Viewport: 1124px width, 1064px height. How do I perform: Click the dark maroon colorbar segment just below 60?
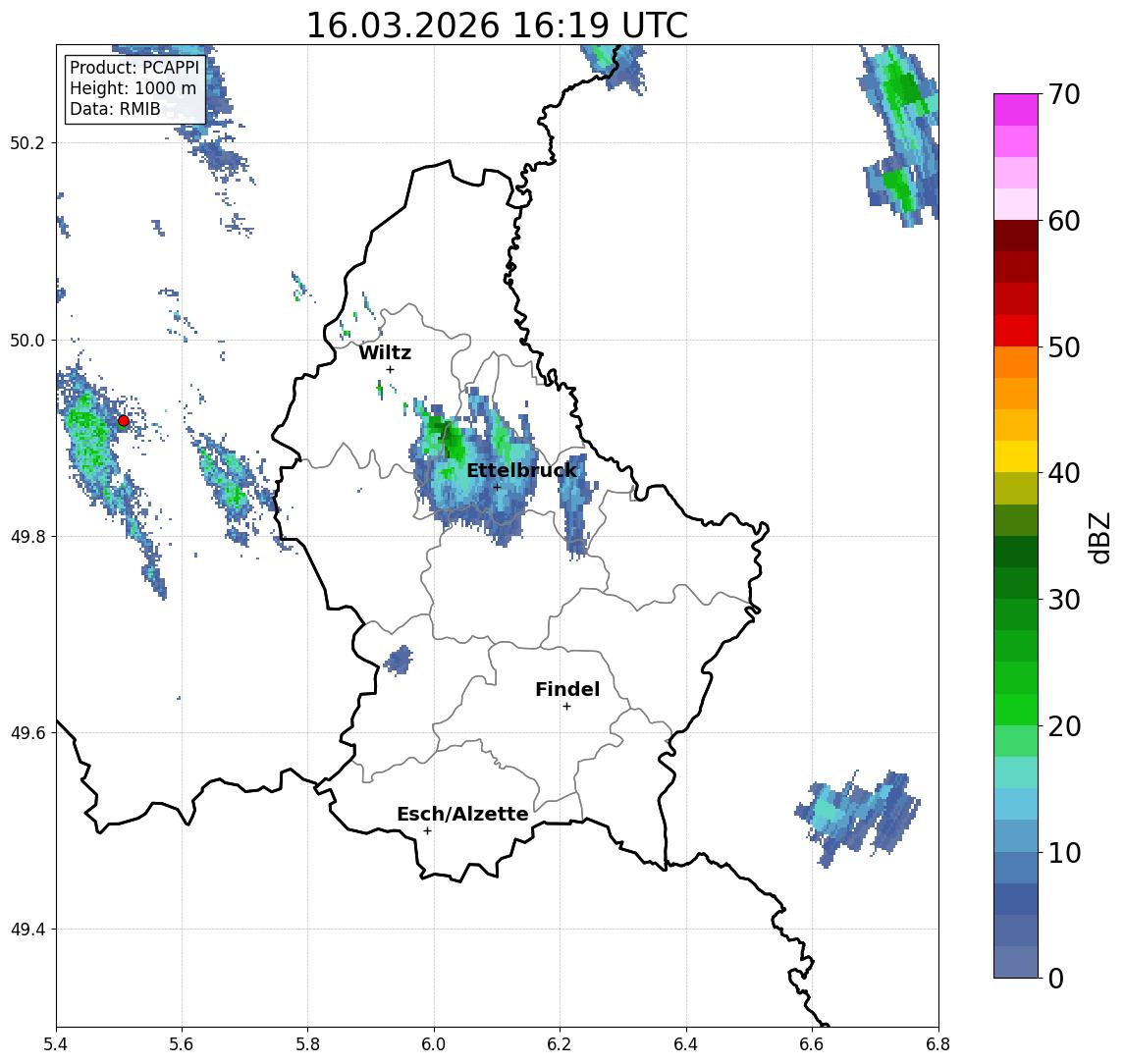point(1016,236)
